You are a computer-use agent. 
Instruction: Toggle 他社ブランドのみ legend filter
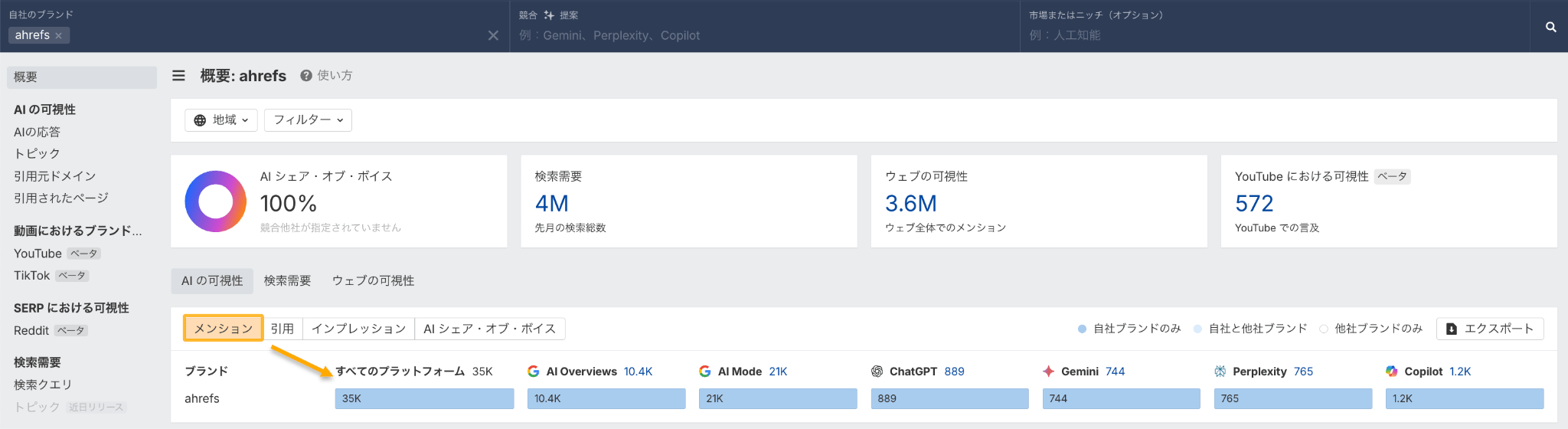coord(1370,329)
